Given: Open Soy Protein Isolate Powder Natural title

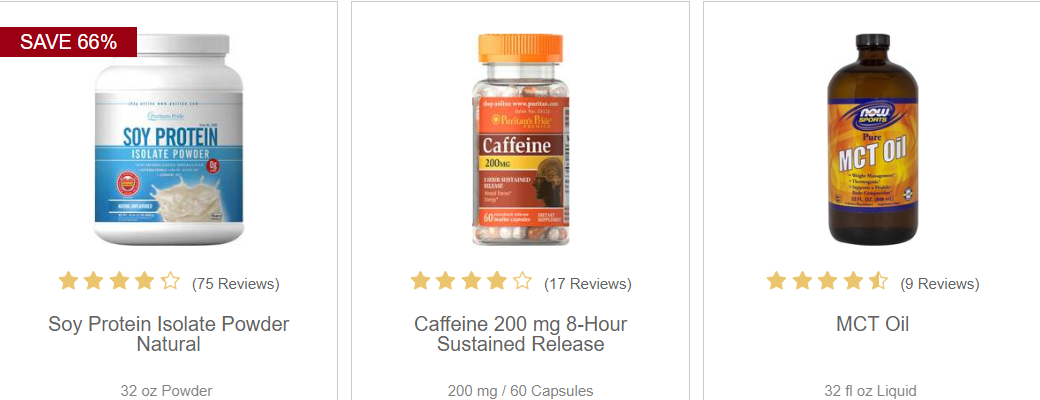Looking at the screenshot, I should (x=168, y=334).
